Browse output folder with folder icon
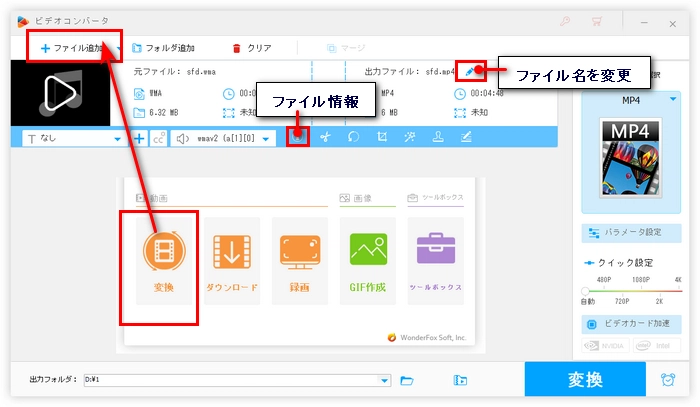The image size is (700, 407). (x=407, y=380)
